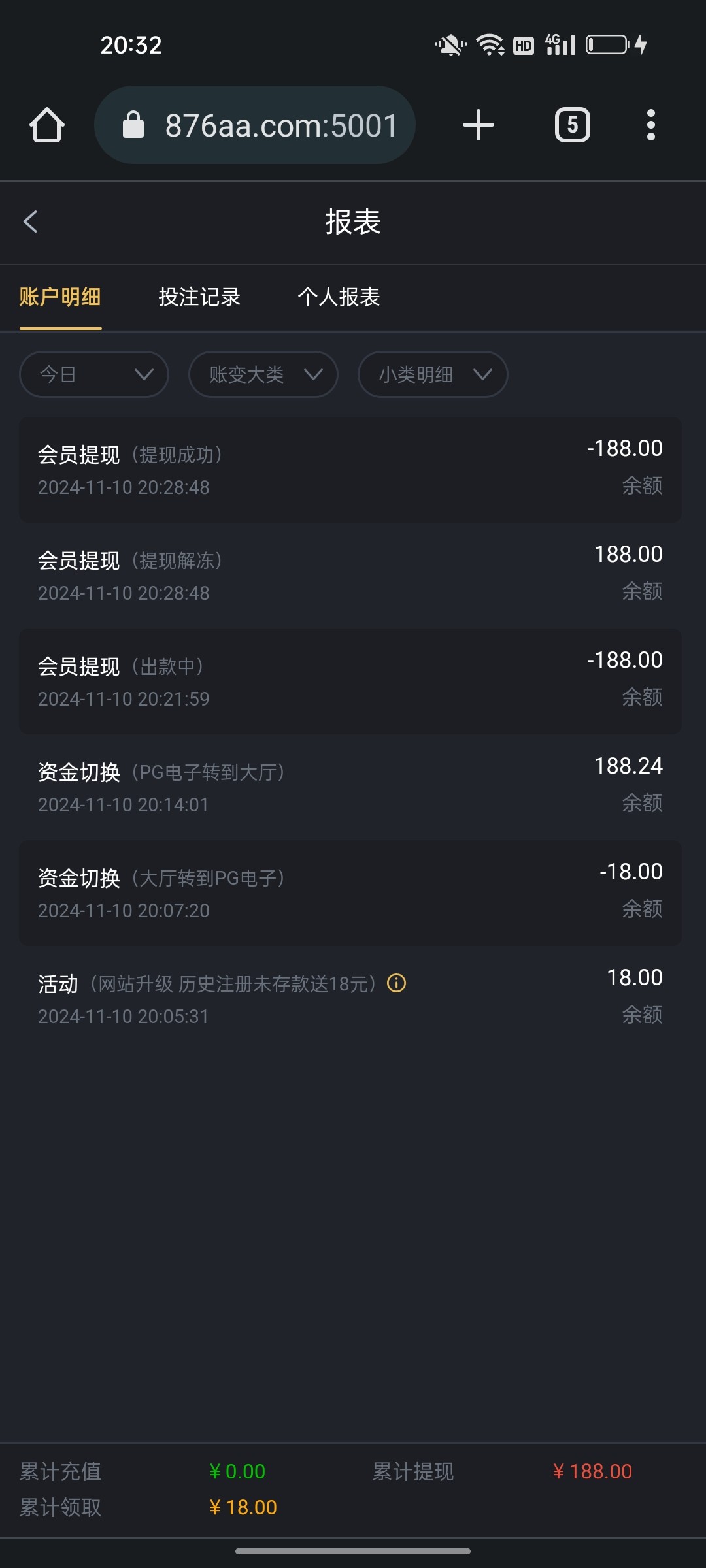706x1568 pixels.
Task: Select the 账户明细 tab
Action: coord(60,297)
